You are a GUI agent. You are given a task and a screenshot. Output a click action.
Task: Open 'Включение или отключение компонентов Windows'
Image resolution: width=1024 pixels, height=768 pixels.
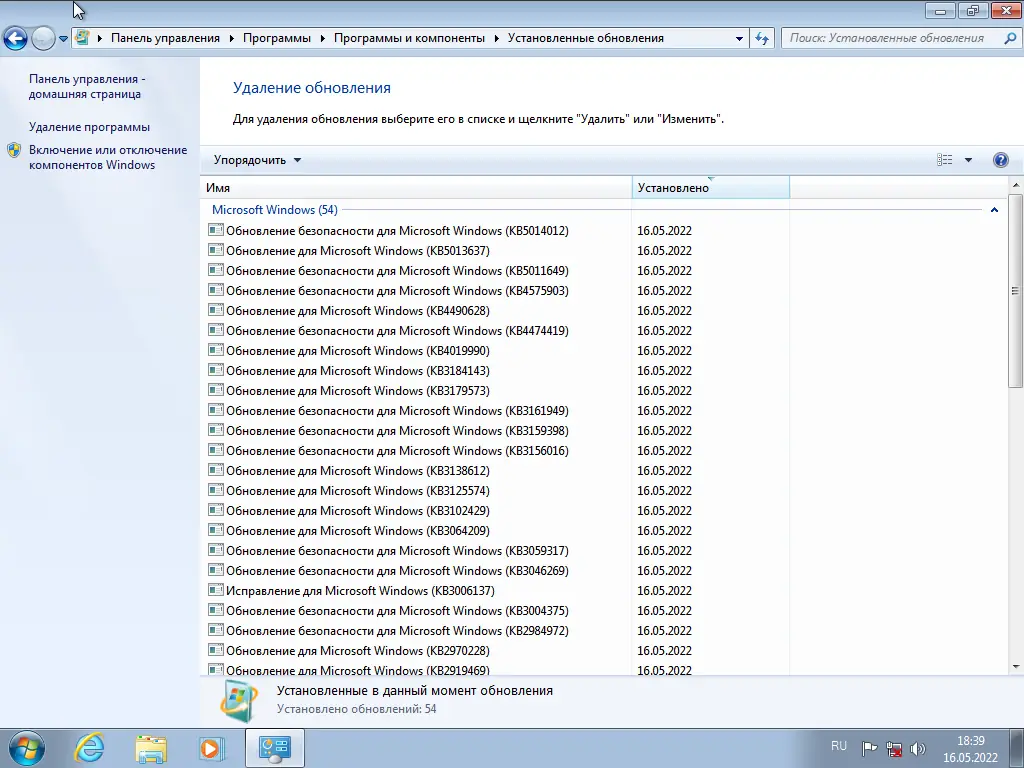click(108, 157)
